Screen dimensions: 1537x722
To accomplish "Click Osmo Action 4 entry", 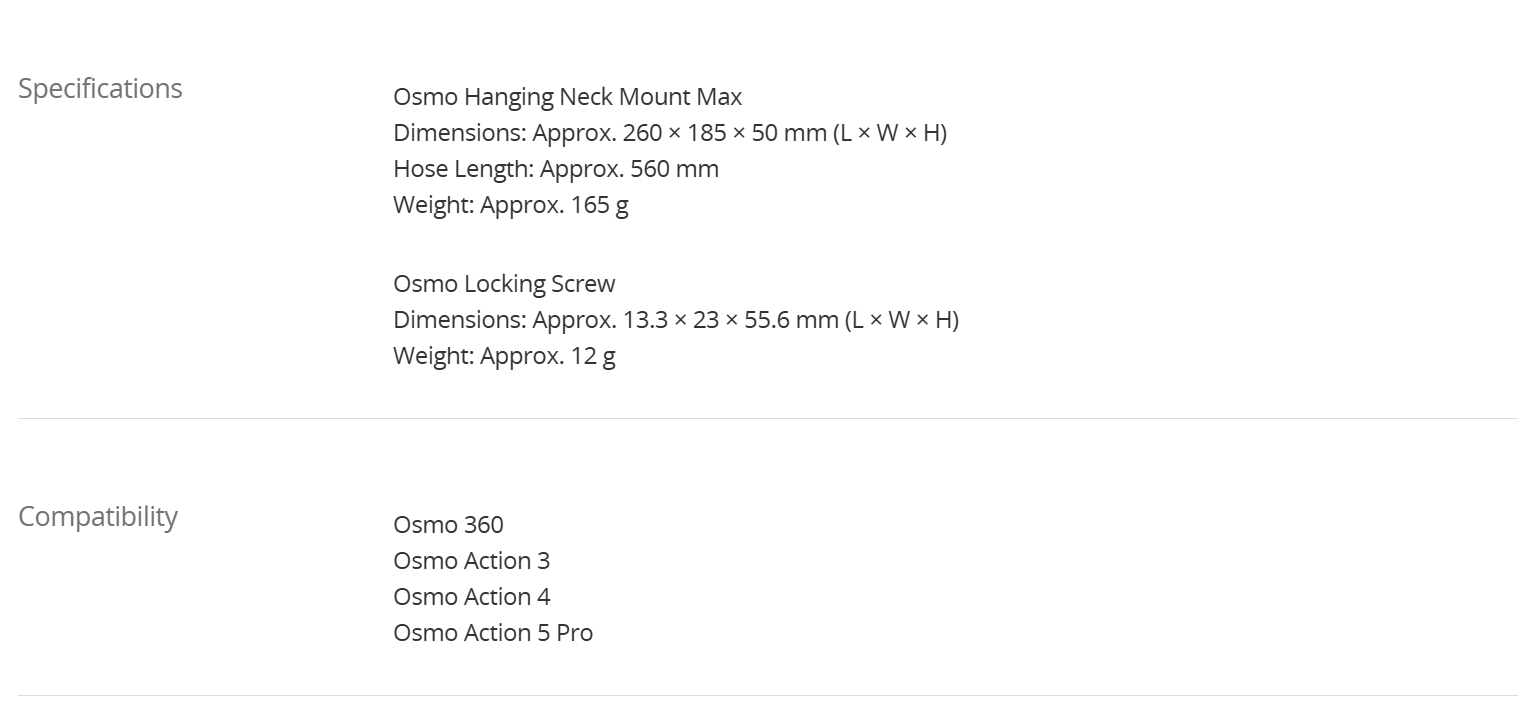I will tap(472, 597).
